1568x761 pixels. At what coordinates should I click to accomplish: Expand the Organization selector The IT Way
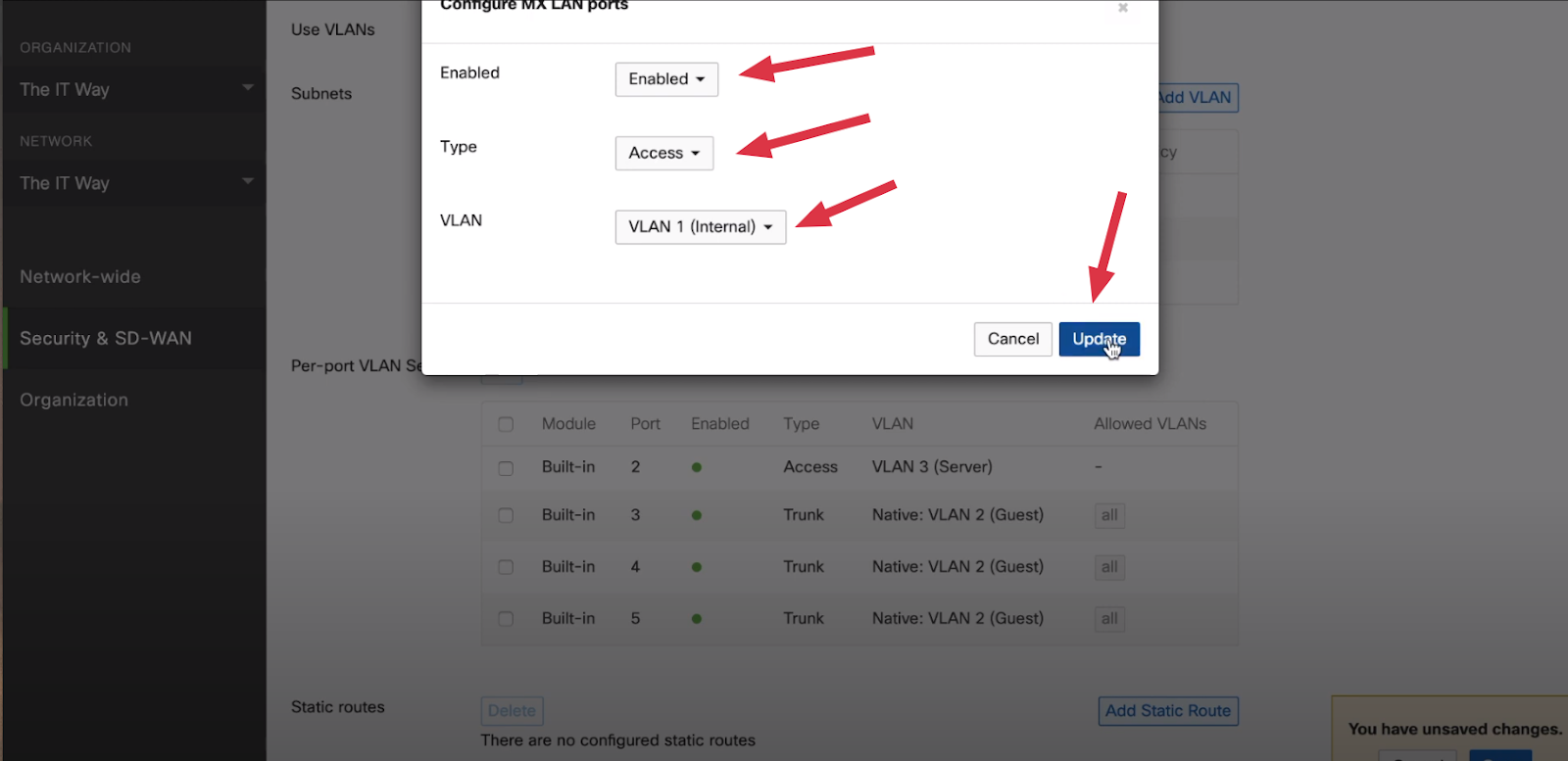pyautogui.click(x=134, y=89)
